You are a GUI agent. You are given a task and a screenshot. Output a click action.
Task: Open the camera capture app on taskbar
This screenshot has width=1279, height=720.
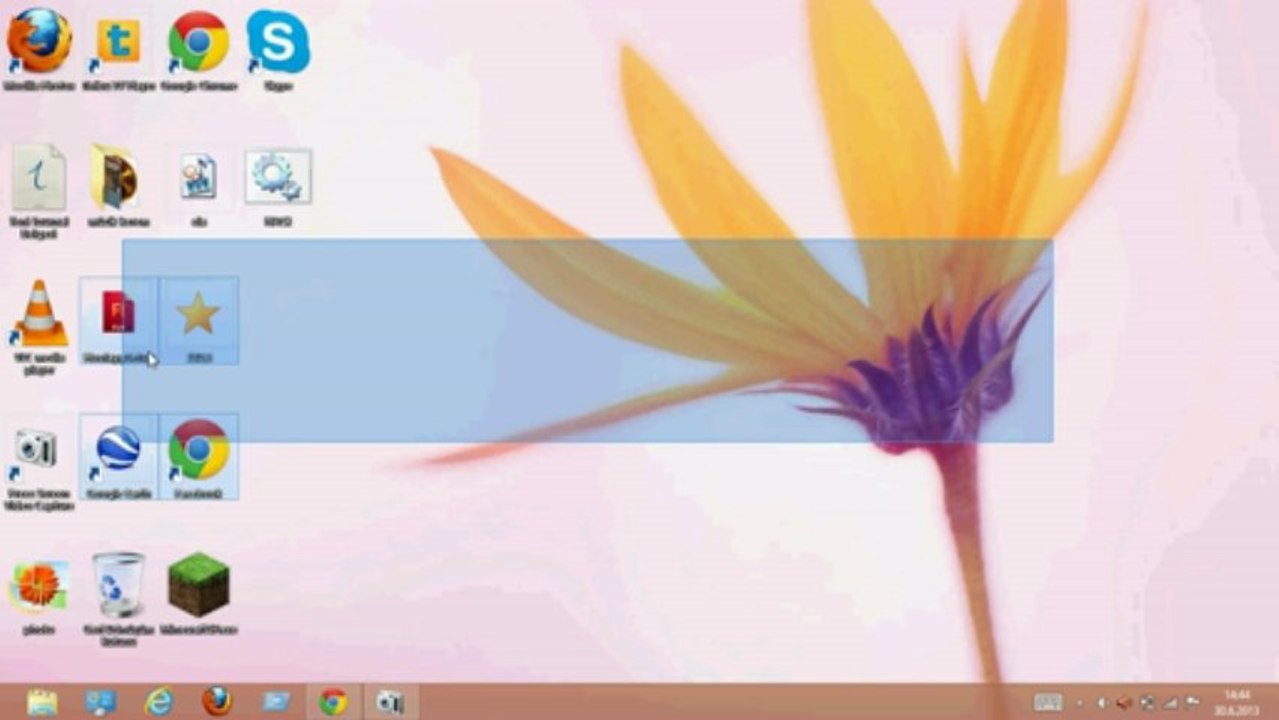point(389,703)
